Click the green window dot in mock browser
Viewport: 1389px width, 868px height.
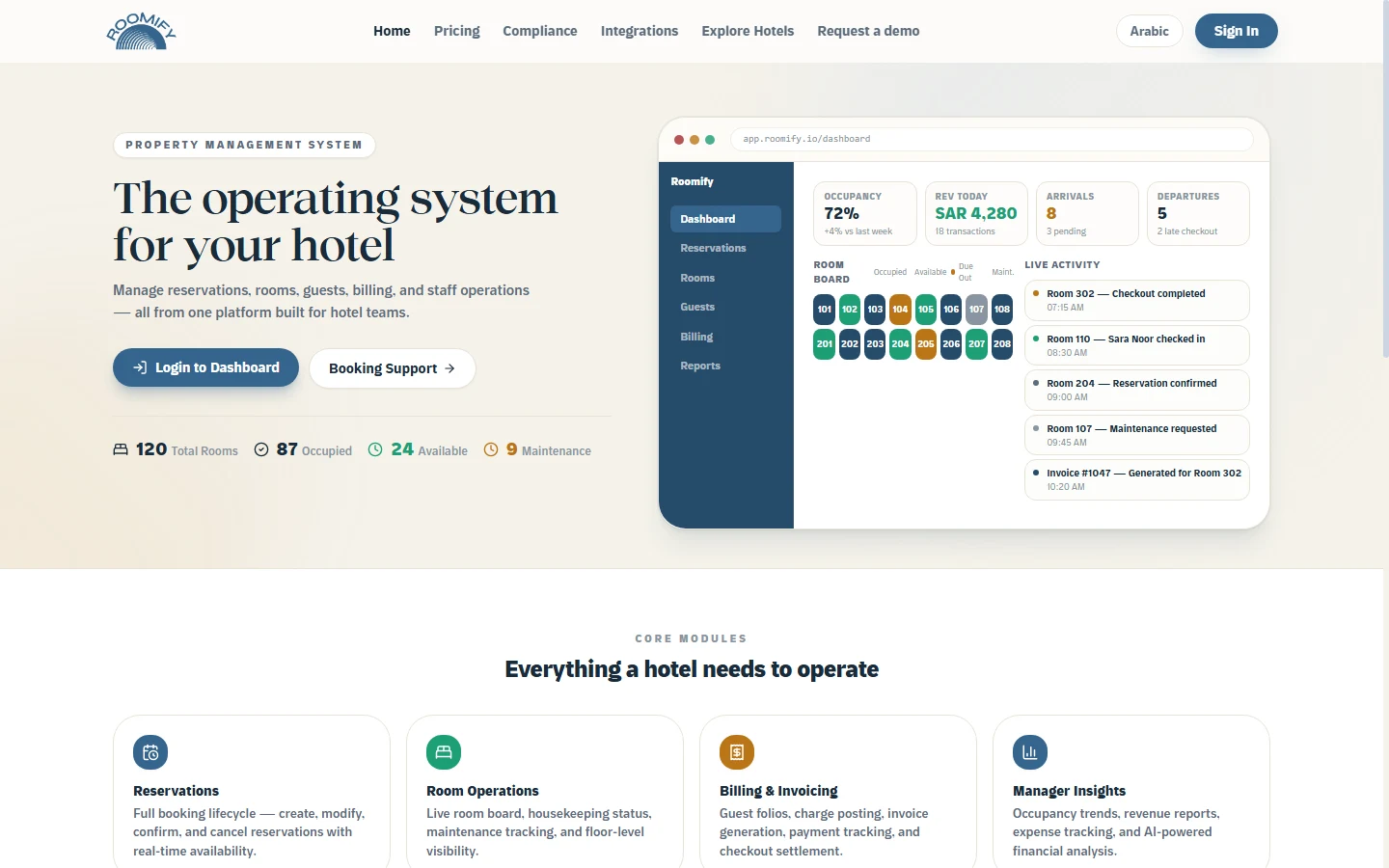(710, 140)
